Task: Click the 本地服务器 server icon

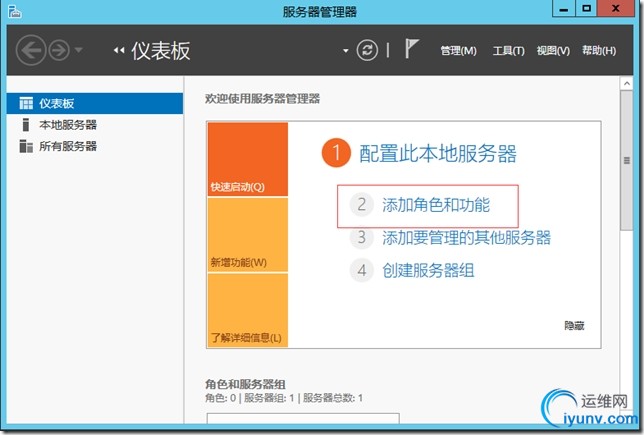Action: click(25, 124)
